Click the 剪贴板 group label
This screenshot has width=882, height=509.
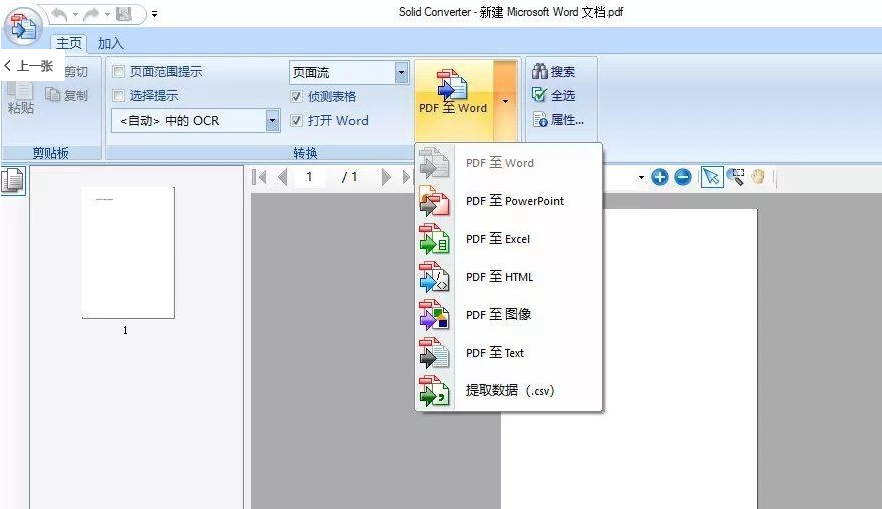point(51,153)
